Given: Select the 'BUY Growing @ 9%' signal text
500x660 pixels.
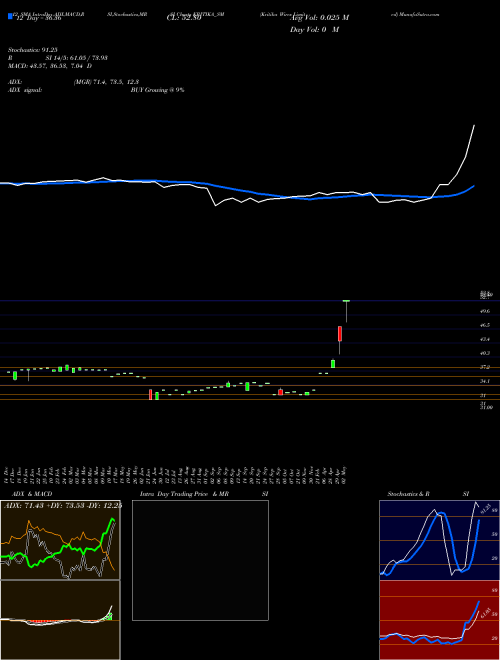Looking at the screenshot, I should pyautogui.click(x=157, y=90).
